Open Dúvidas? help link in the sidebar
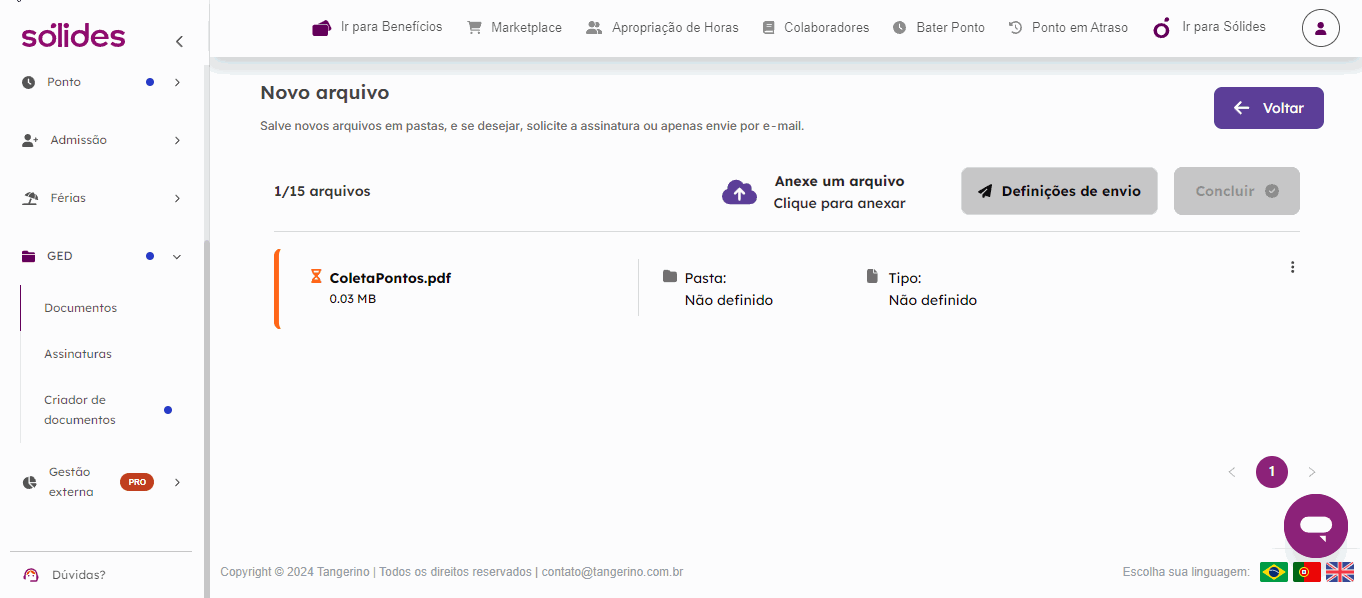Screen dimensions: 1362x598 [78, 575]
